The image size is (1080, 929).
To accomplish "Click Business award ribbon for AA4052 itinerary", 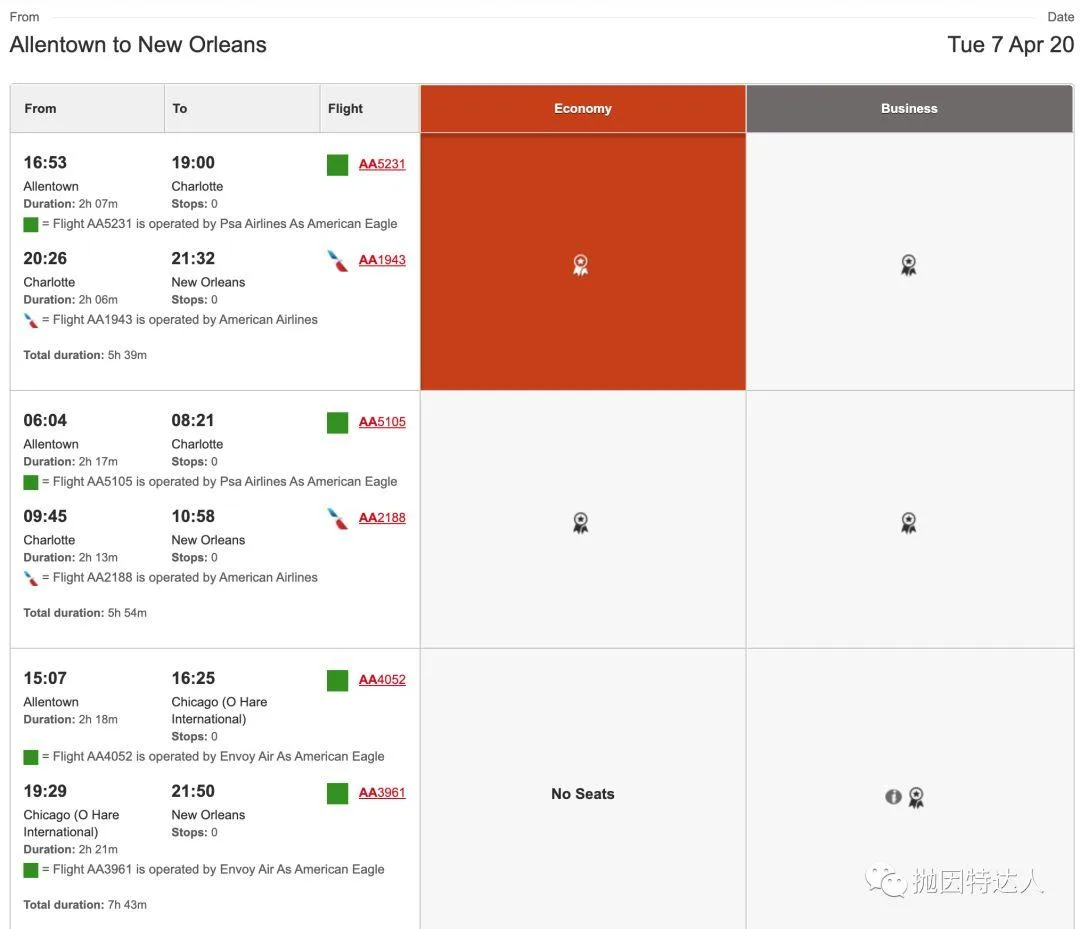I will click(917, 797).
